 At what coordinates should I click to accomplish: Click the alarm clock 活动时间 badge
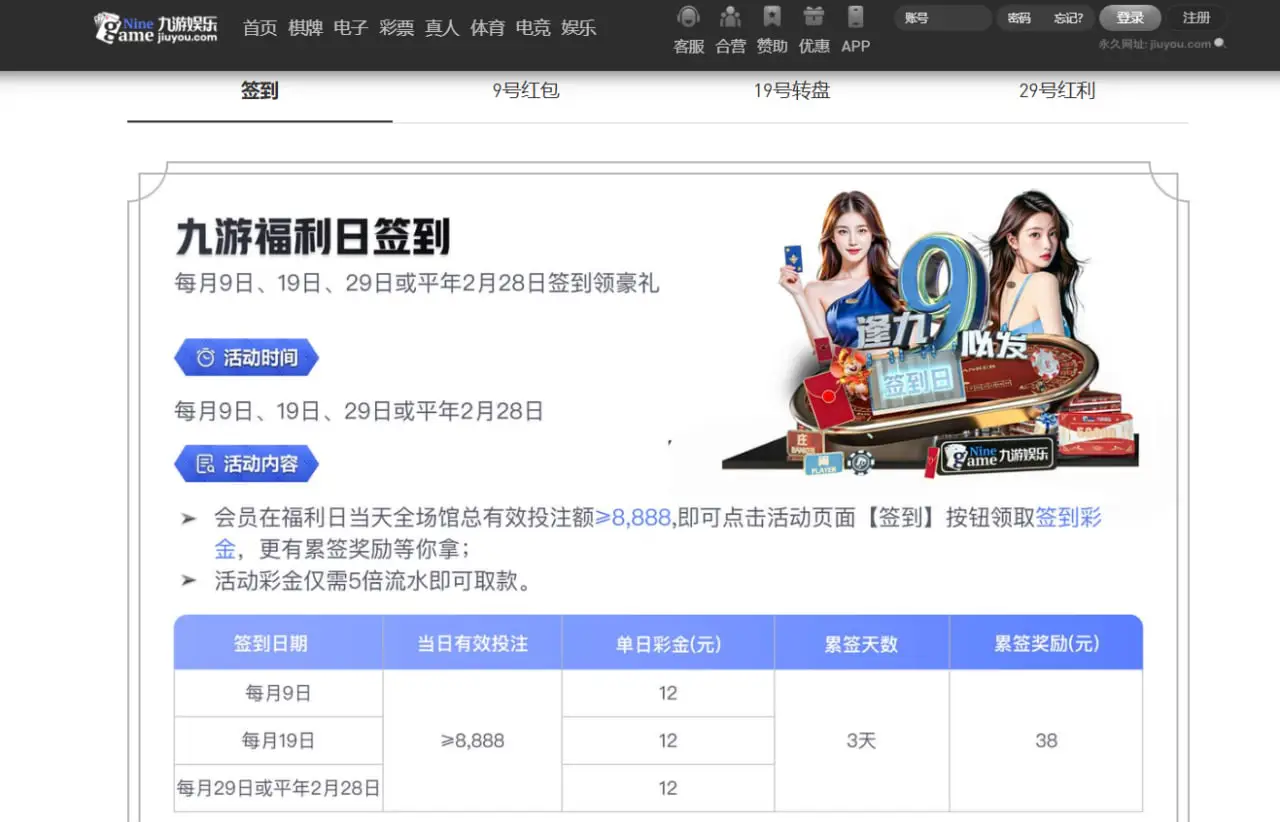[x=246, y=357]
